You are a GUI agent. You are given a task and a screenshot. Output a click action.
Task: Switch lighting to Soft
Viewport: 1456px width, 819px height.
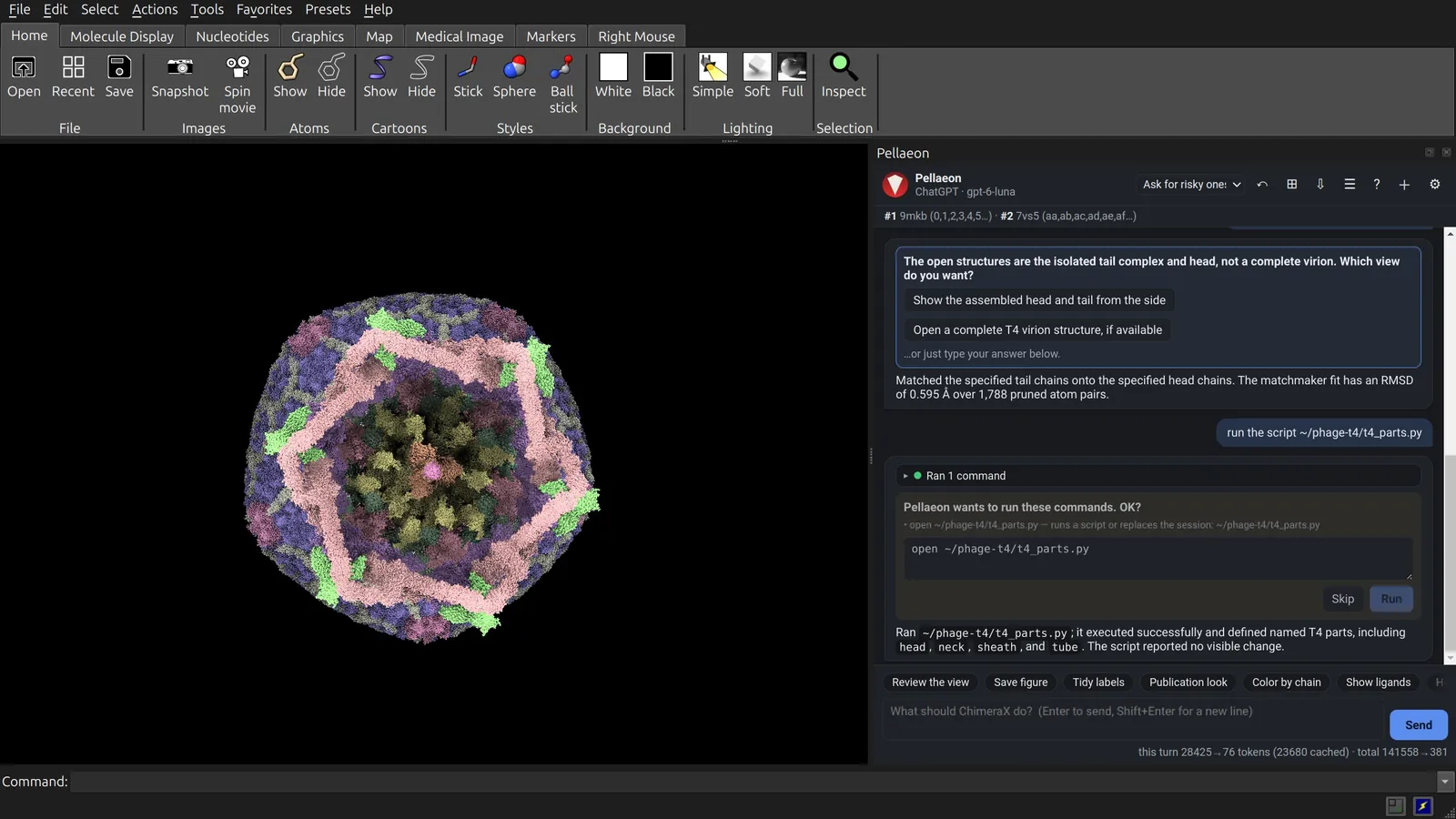pos(757,76)
